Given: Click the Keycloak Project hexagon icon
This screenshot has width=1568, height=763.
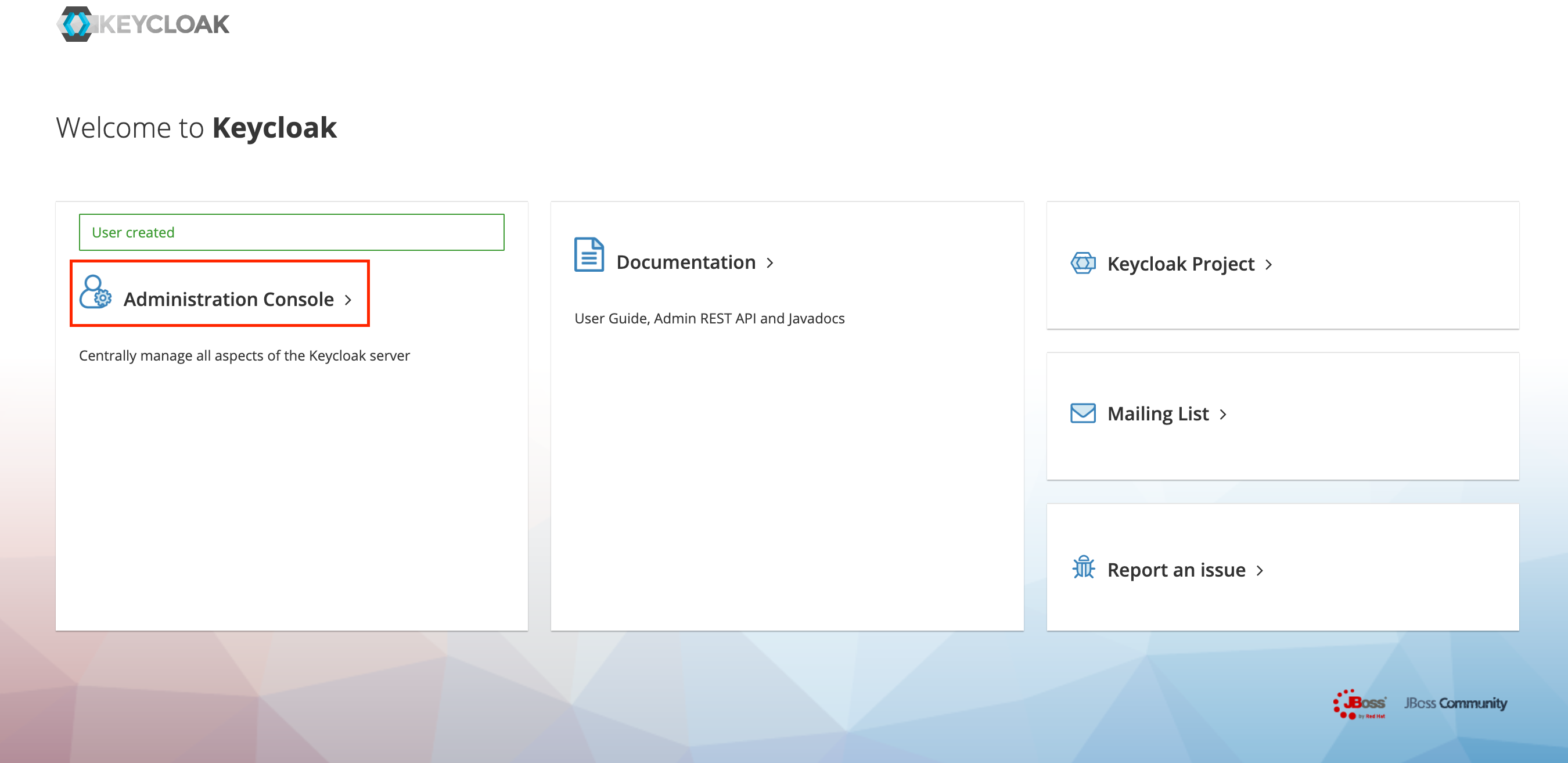Looking at the screenshot, I should tap(1083, 264).
